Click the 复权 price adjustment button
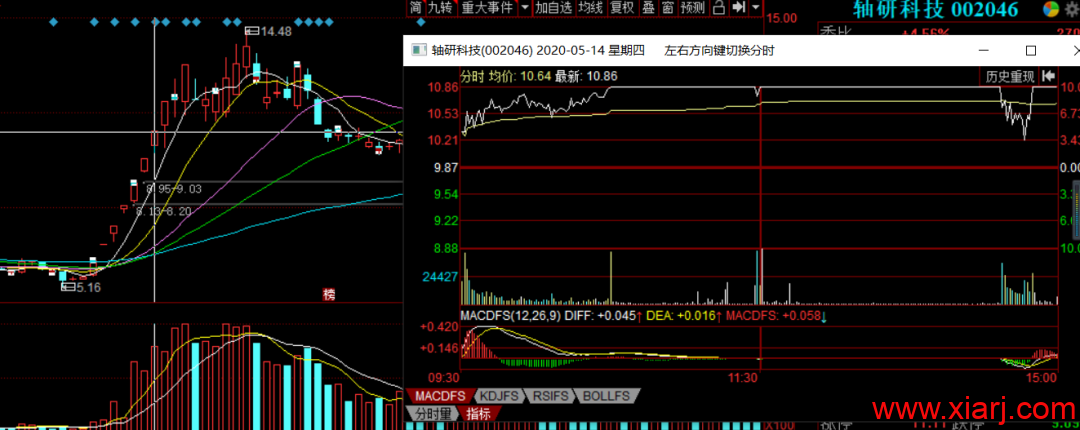Screen dimensions: 1080x430 [622, 8]
